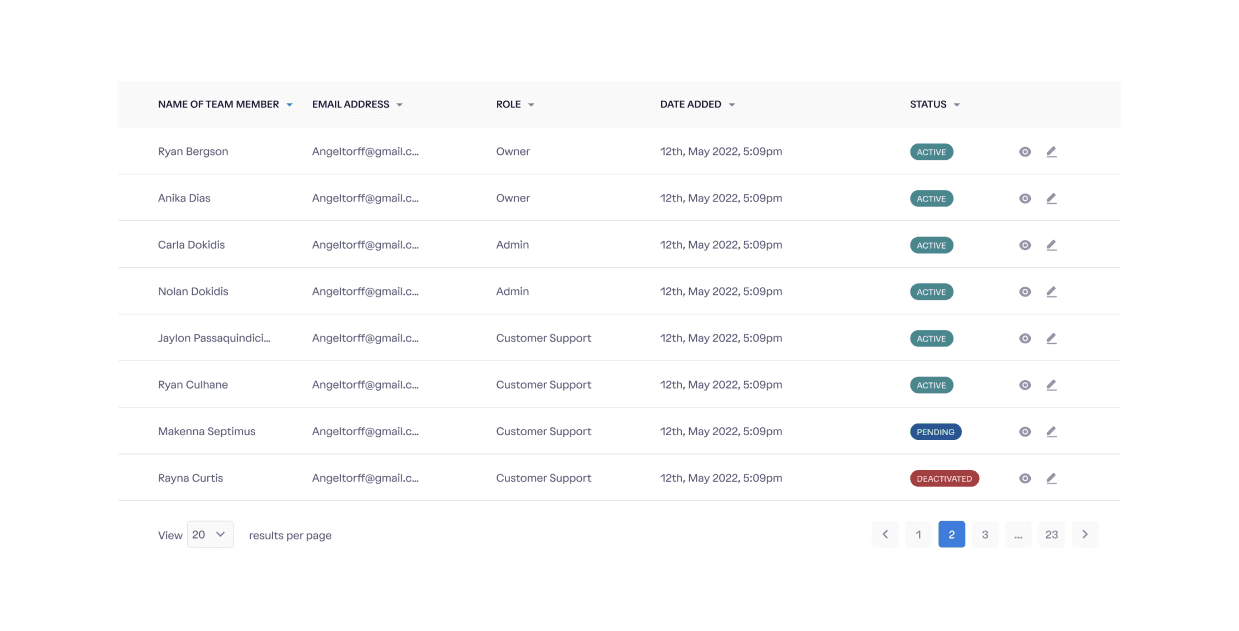View Carla Dokidis details via eye icon

(1025, 245)
